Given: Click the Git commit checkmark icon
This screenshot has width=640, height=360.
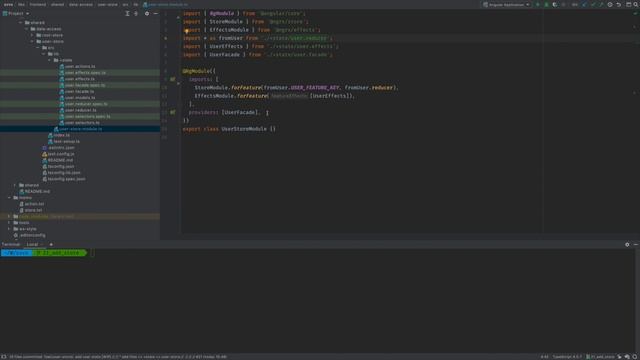Looking at the screenshot, I should (x=593, y=4).
